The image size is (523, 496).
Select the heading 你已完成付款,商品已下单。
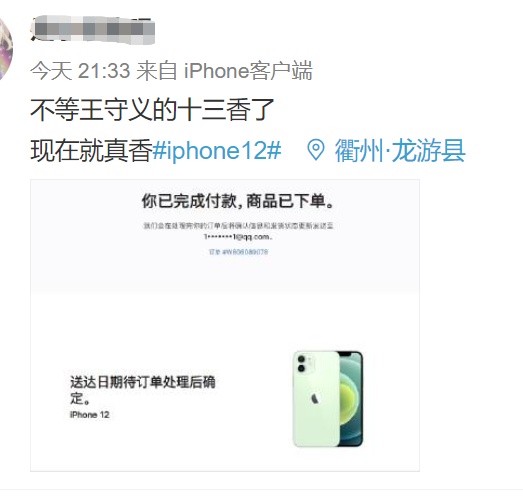(x=238, y=201)
